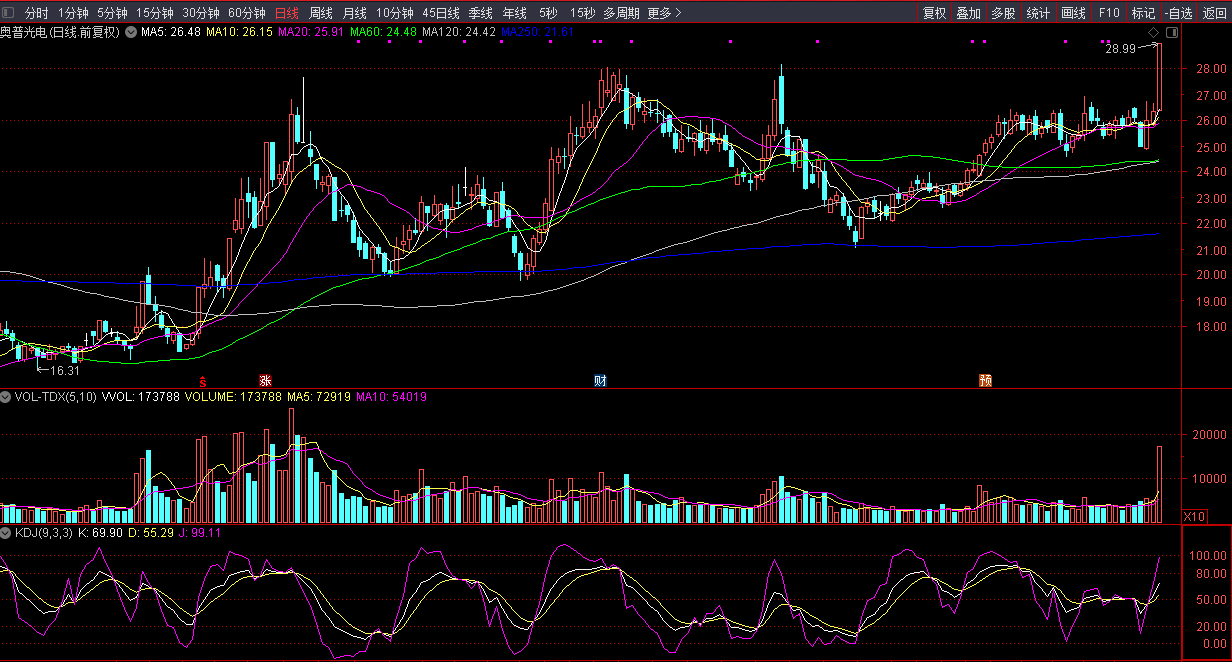
Task: Click the '财' financial report marker
Action: pyautogui.click(x=600, y=381)
